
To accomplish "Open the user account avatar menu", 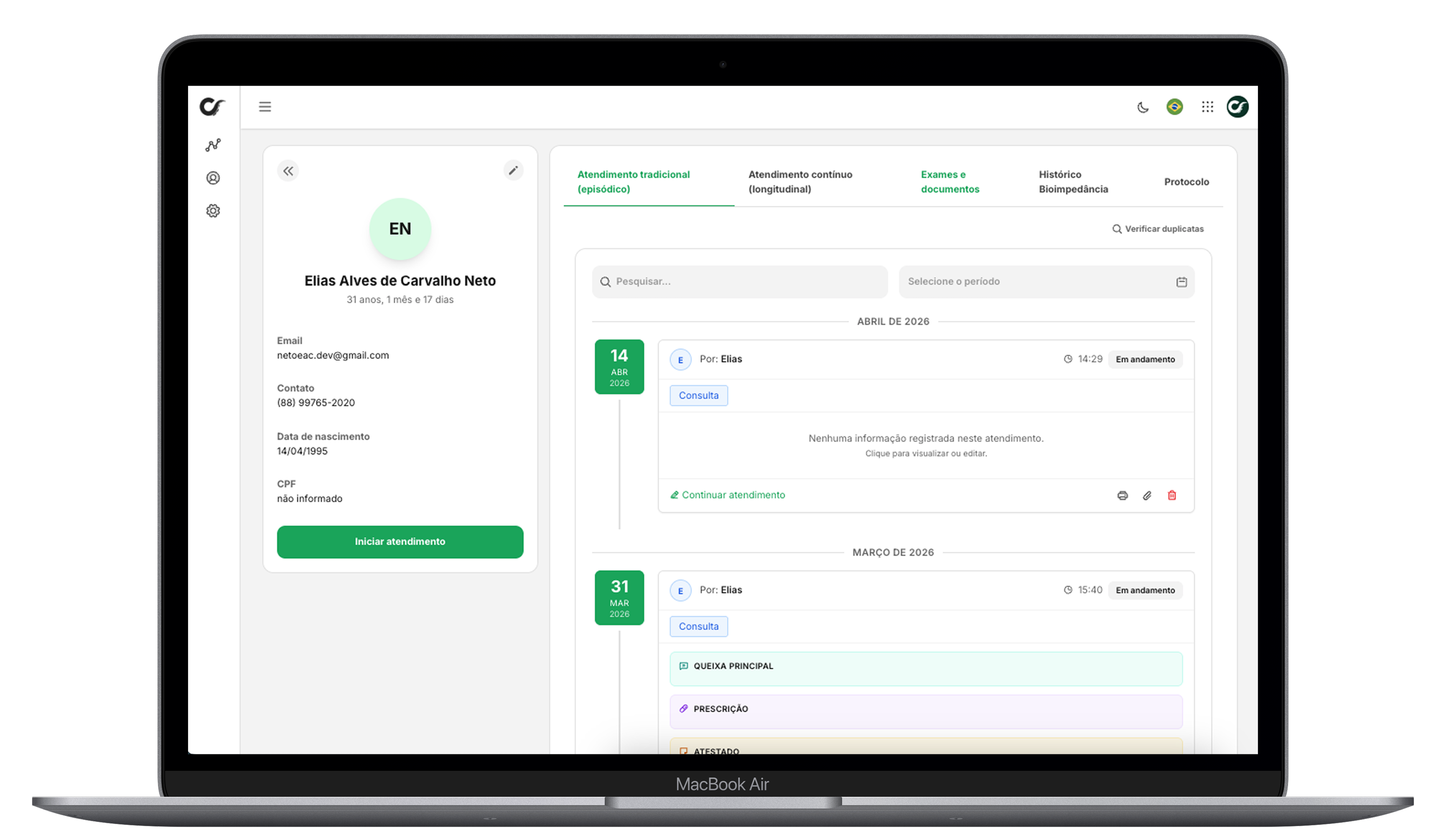I will pyautogui.click(x=1238, y=107).
